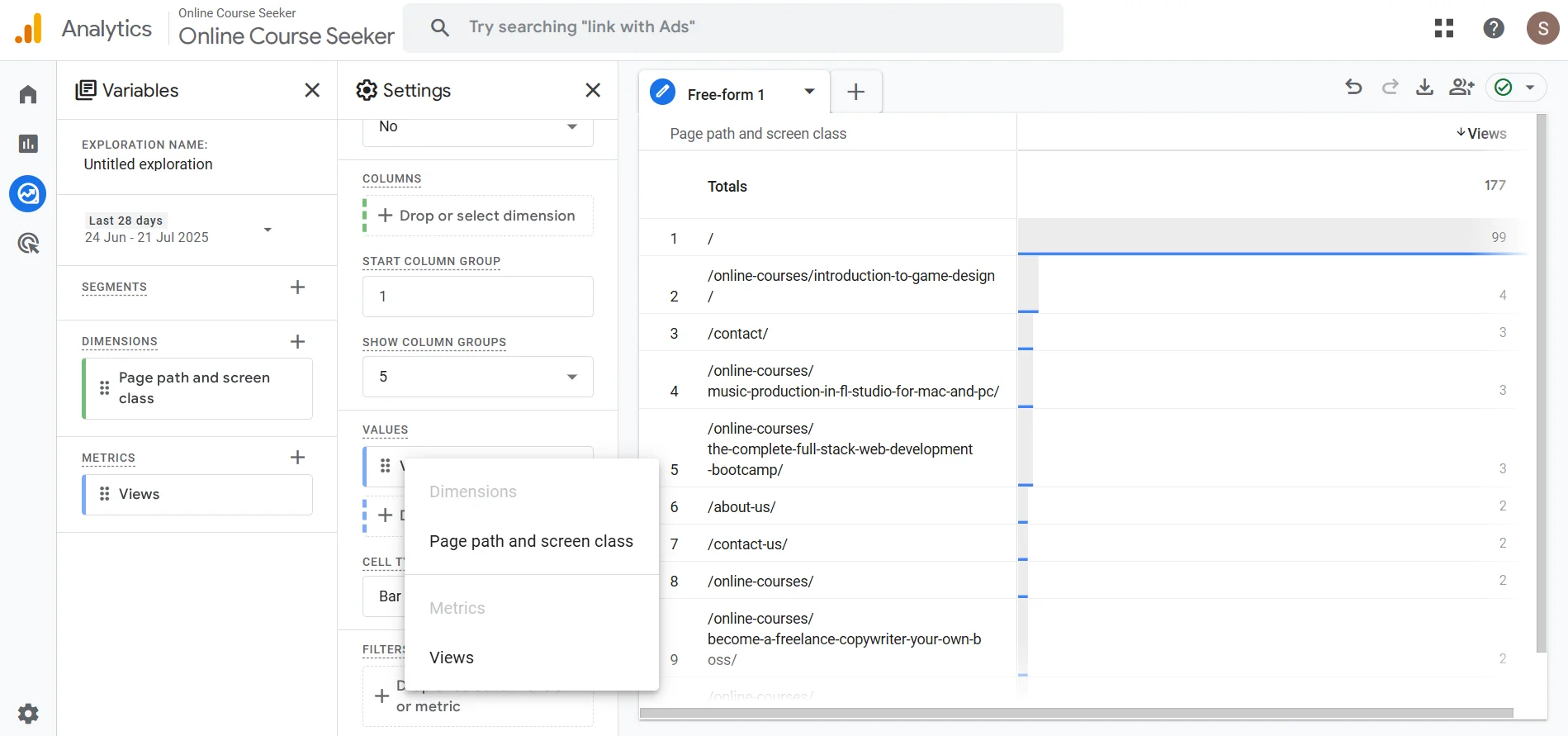Add a new exploration tab
The width and height of the screenshot is (1568, 736).
[855, 92]
